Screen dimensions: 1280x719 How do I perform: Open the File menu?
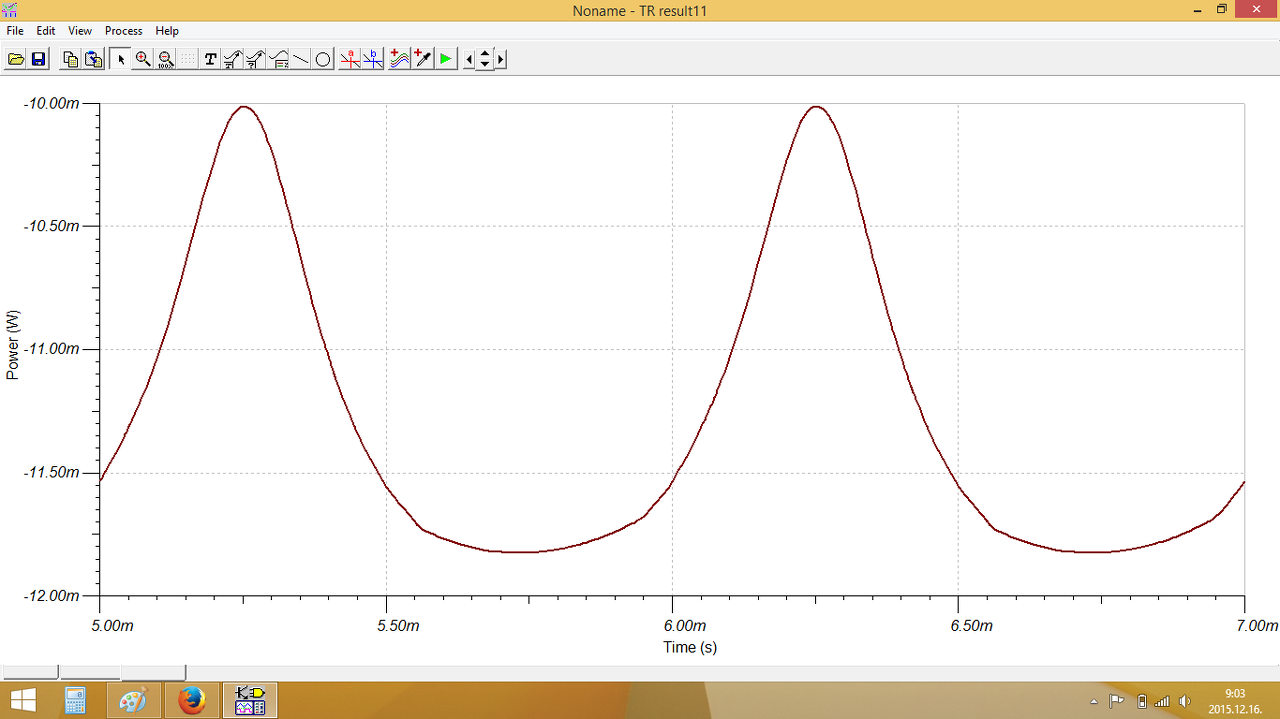[x=15, y=31]
